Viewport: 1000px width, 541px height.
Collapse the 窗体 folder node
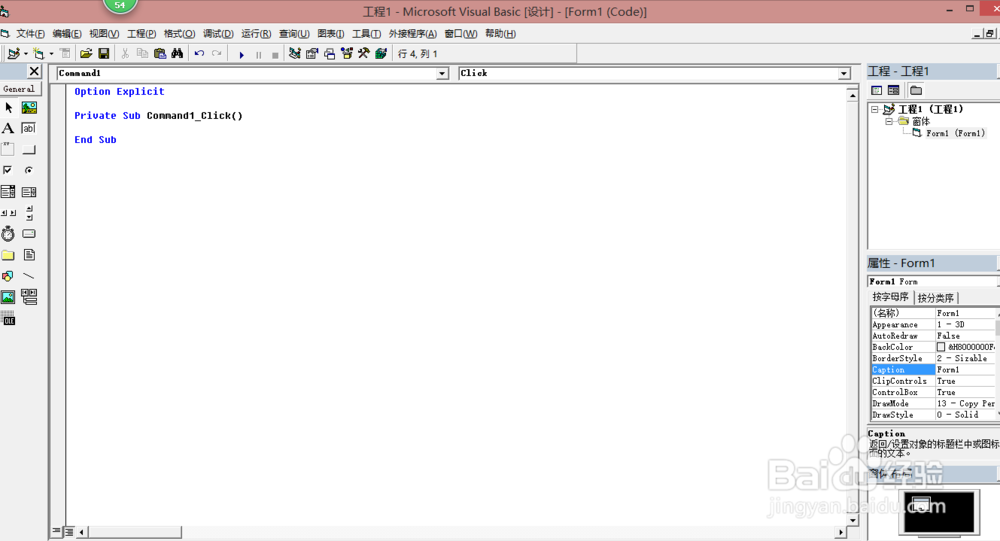click(888, 121)
